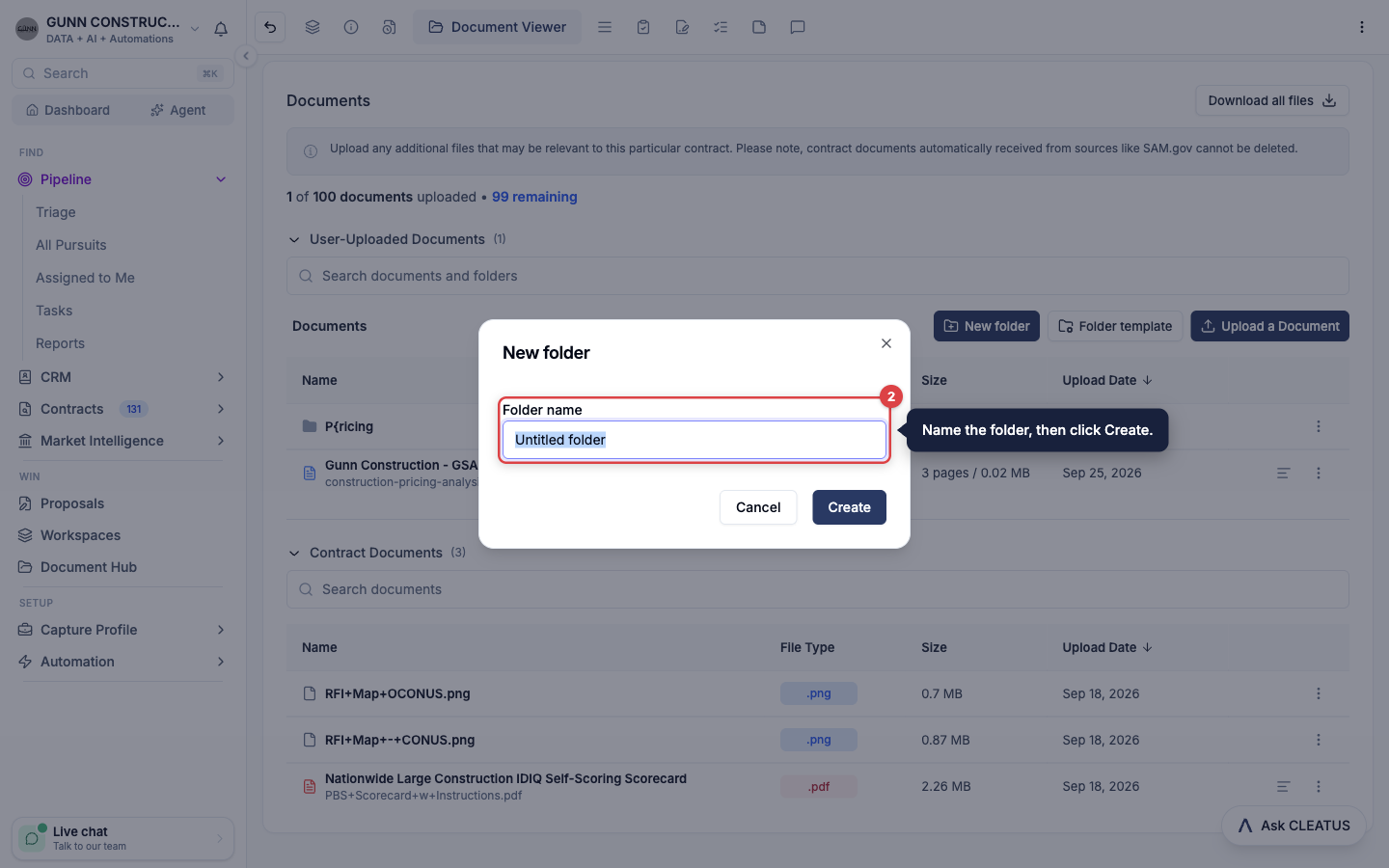1389x868 pixels.
Task: Open the checklist toolbar icon
Action: coord(721,27)
